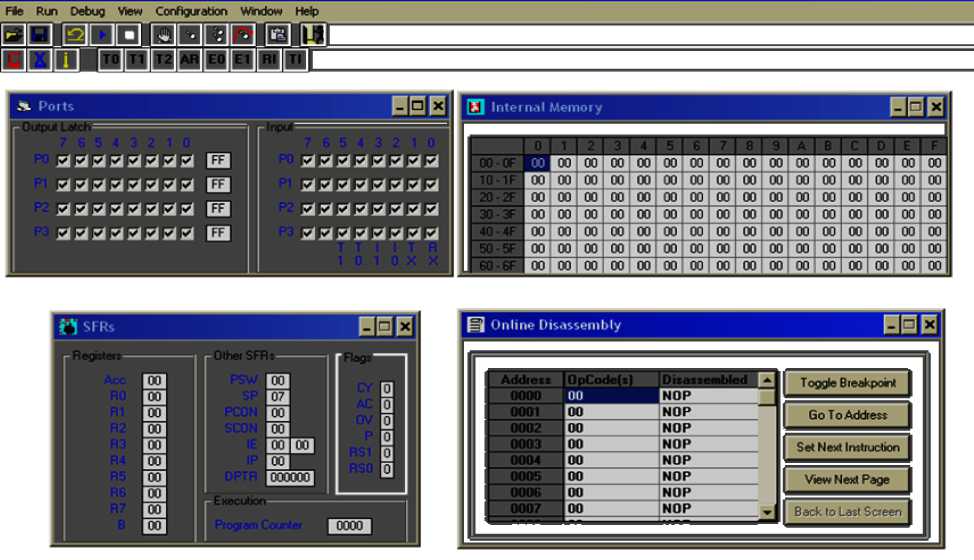The image size is (974, 560).
Task: Open the Configuration menu
Action: point(191,11)
